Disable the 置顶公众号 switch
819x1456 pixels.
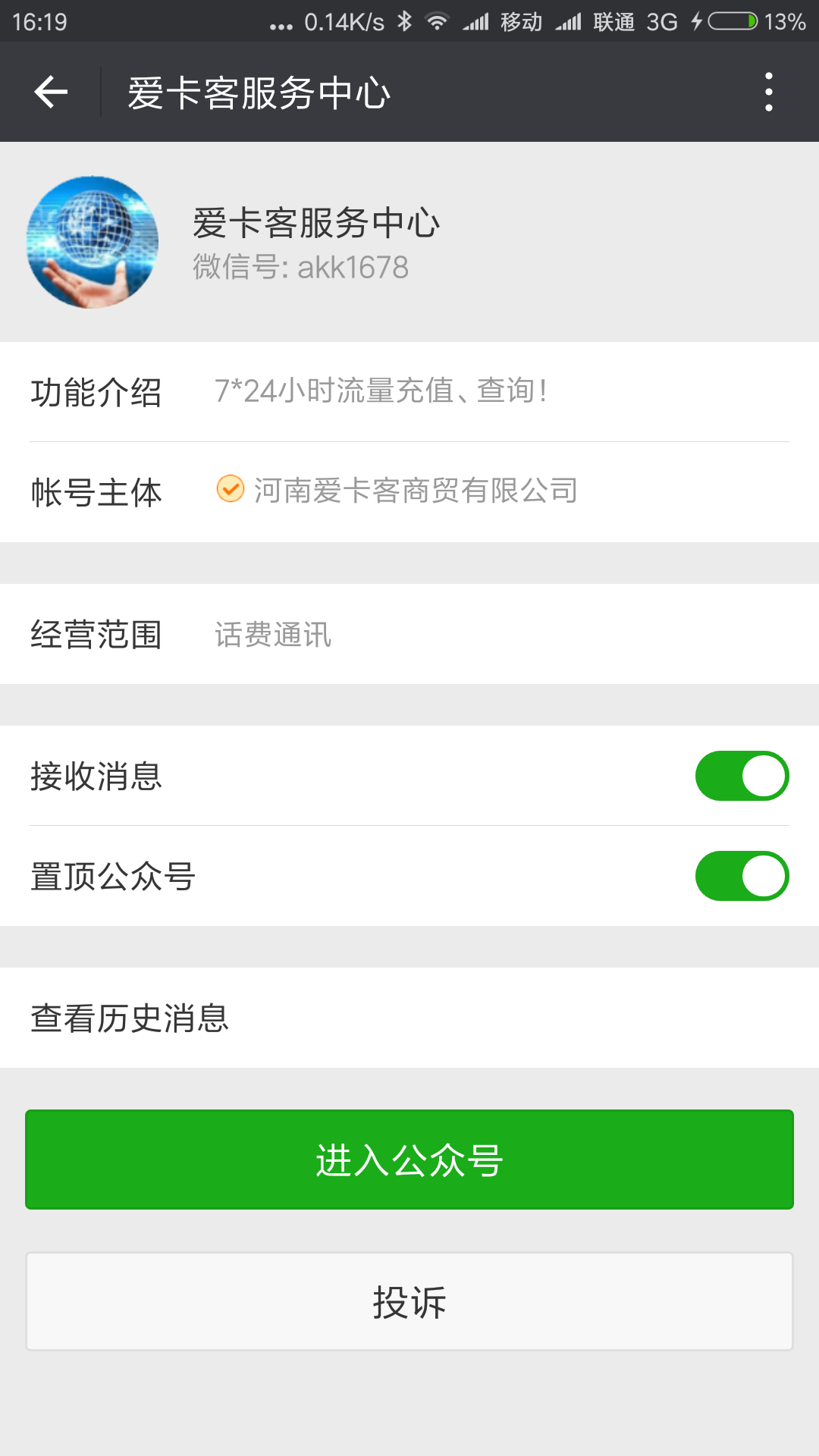point(742,876)
